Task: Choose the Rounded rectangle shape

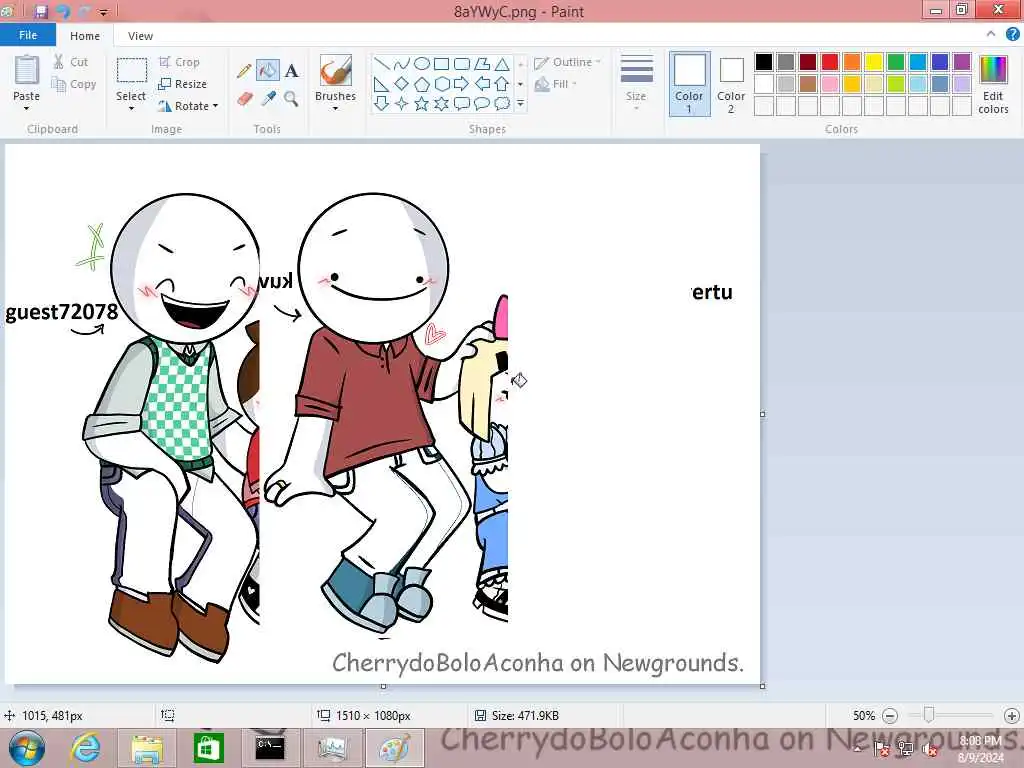Action: point(462,64)
